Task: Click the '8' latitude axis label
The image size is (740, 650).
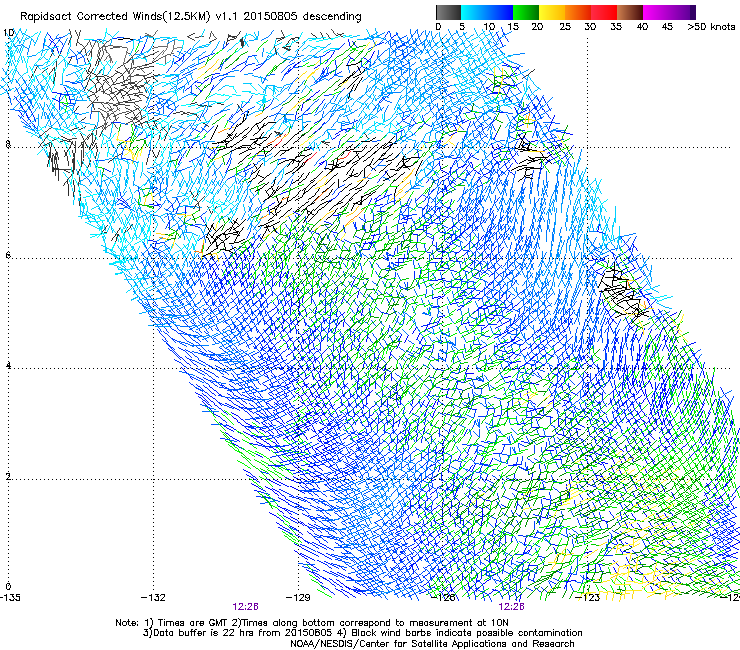Action: 8,144
